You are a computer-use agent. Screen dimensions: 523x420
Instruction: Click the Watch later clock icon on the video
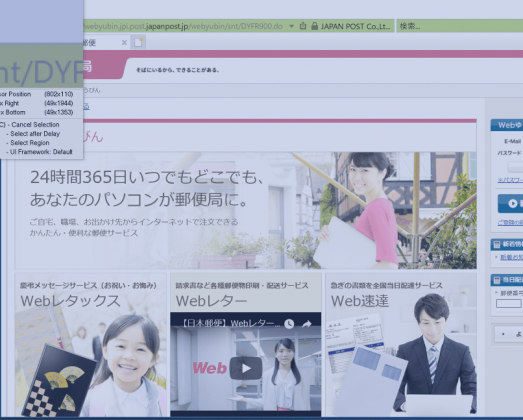click(289, 323)
